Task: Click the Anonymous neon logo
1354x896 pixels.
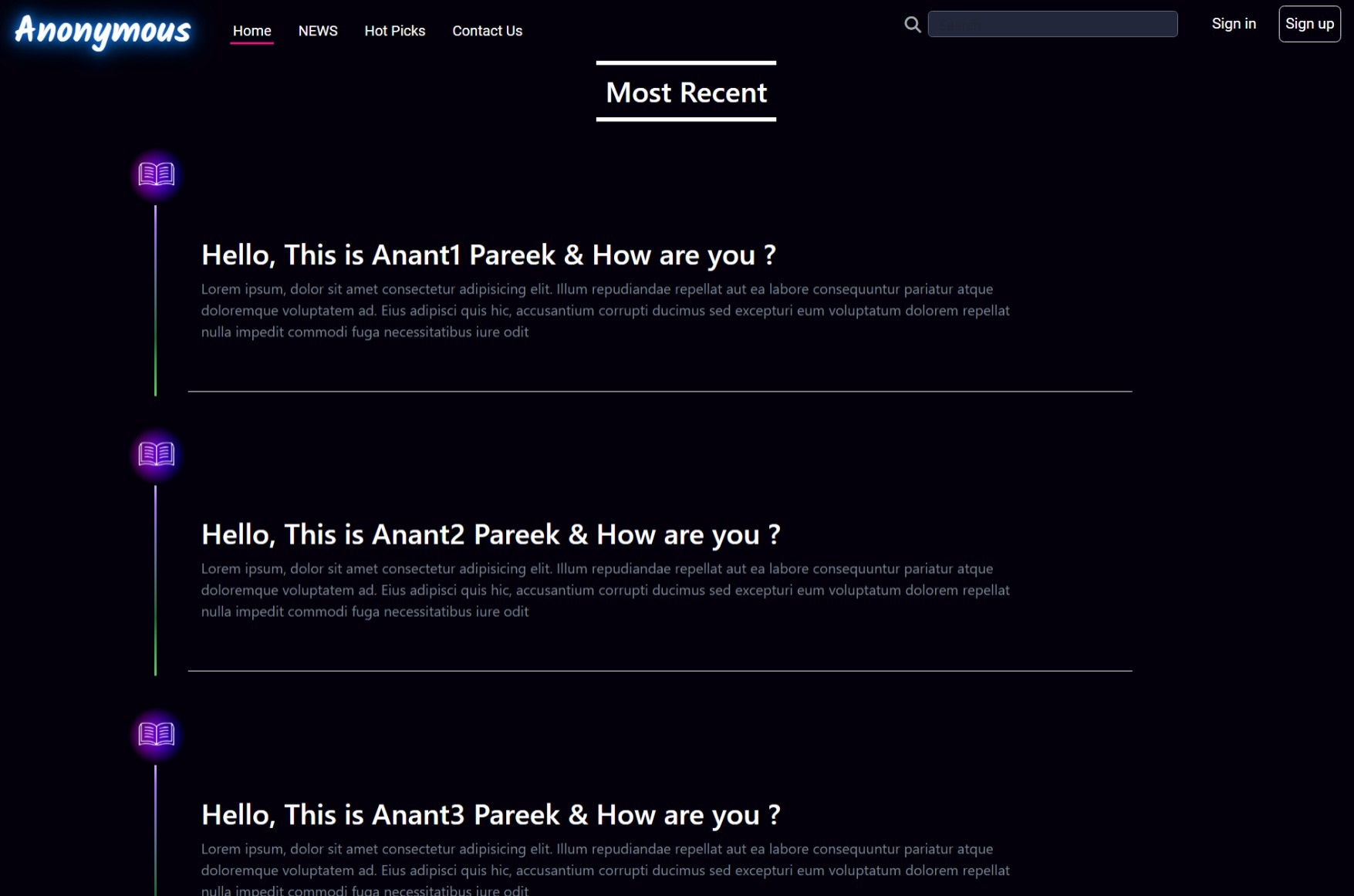Action: pos(103,31)
